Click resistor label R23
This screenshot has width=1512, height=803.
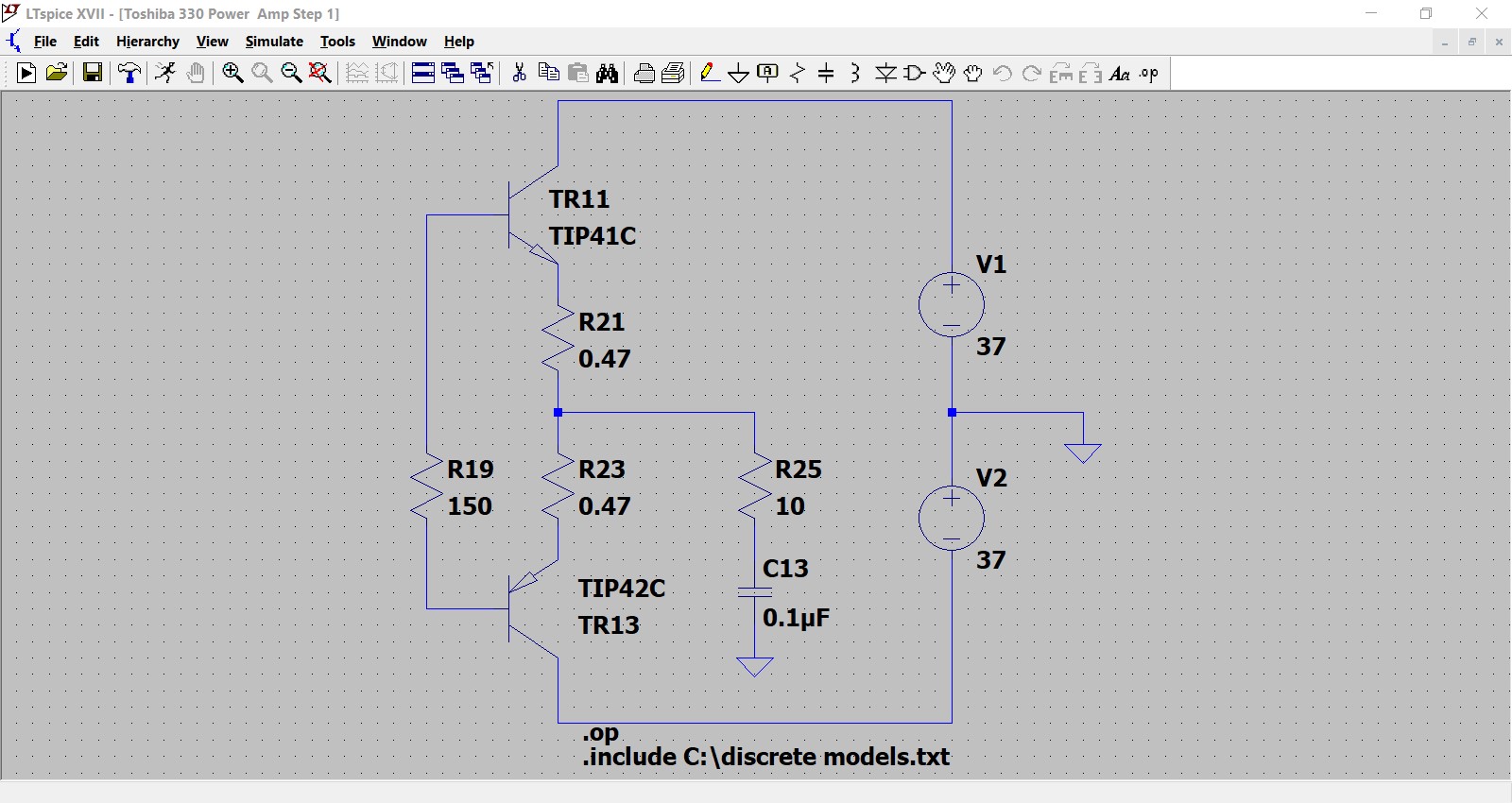(602, 470)
